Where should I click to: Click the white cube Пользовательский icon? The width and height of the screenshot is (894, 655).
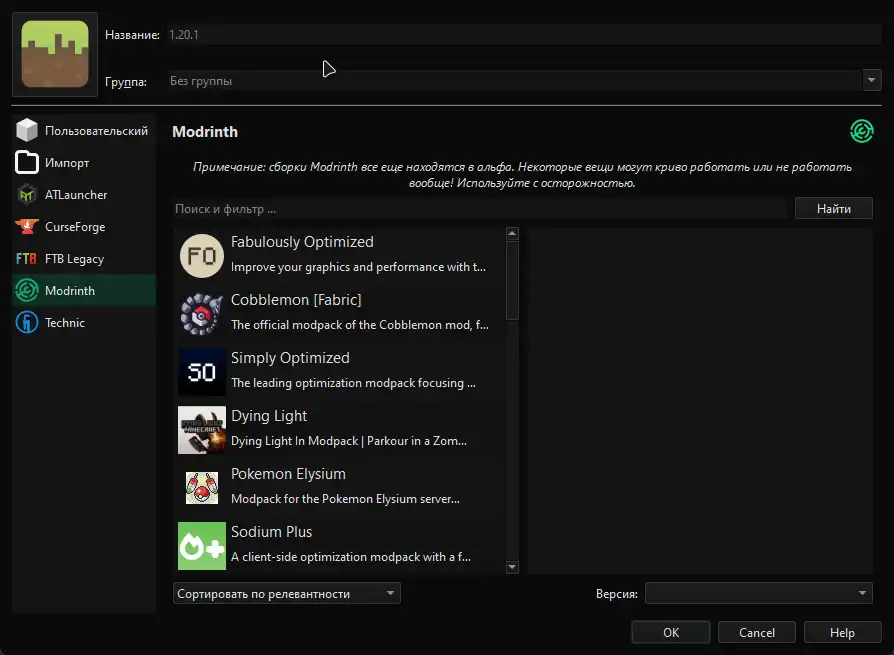tap(27, 131)
